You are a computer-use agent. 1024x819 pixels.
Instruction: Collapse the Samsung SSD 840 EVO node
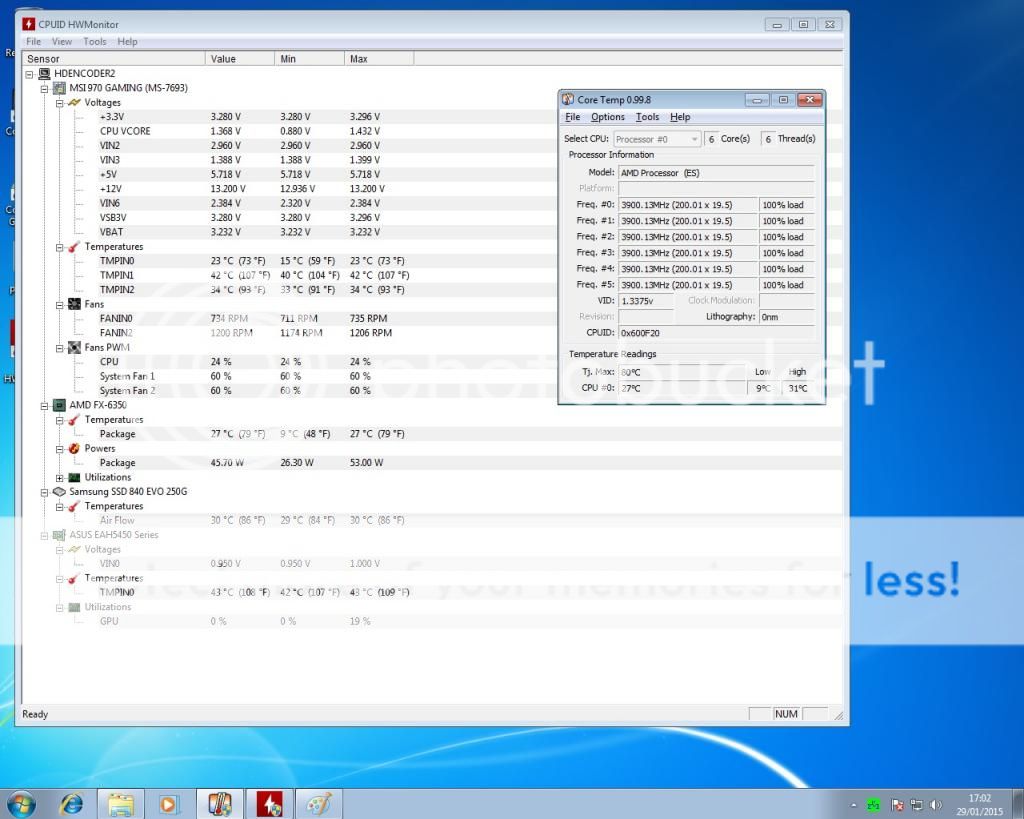tap(44, 492)
